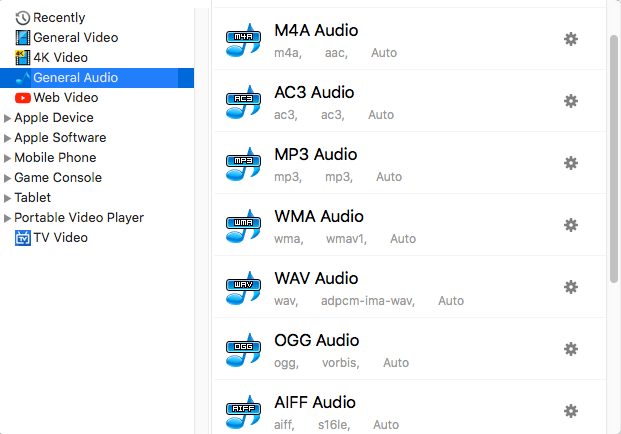
Task: Choose the M4A Audio profile title
Action: pyautogui.click(x=316, y=31)
